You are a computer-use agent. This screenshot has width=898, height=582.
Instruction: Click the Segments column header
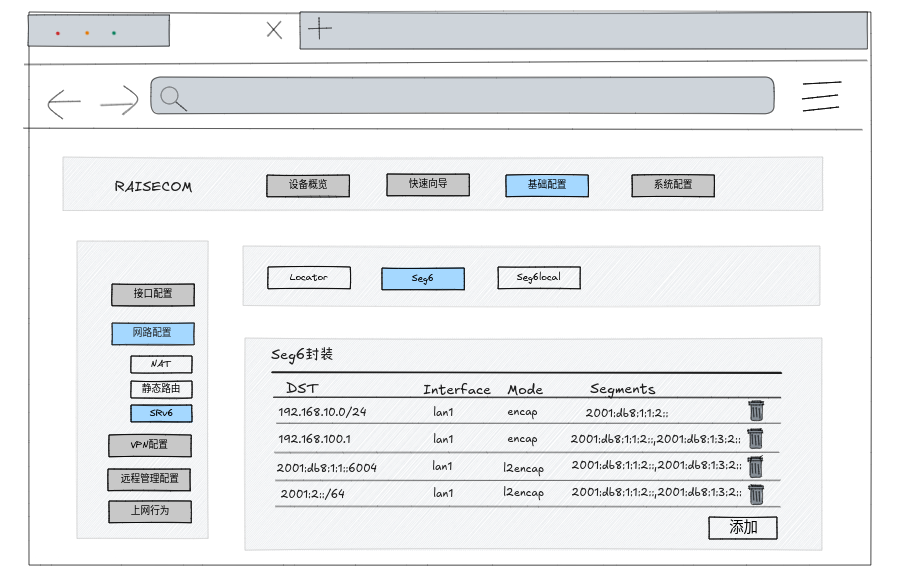click(x=623, y=389)
